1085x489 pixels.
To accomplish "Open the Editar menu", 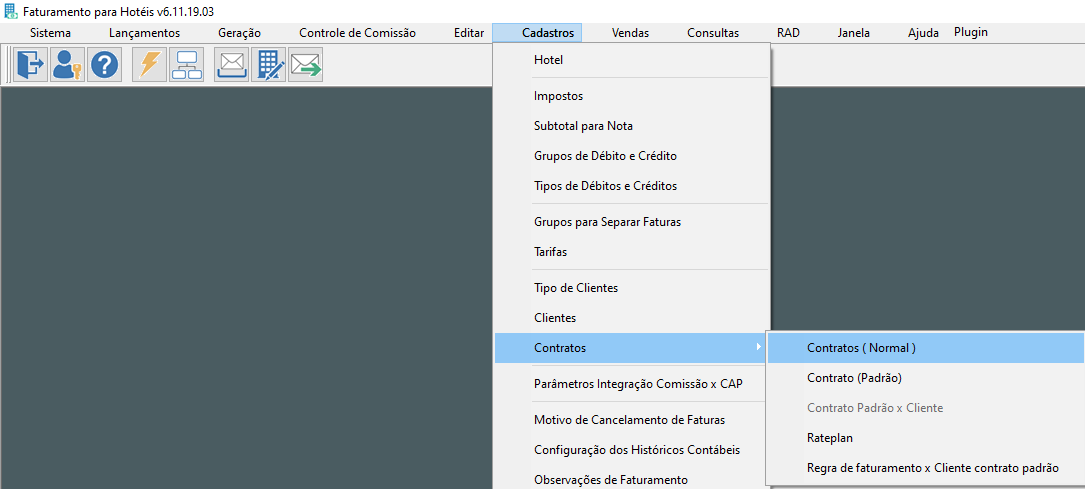I will point(469,33).
